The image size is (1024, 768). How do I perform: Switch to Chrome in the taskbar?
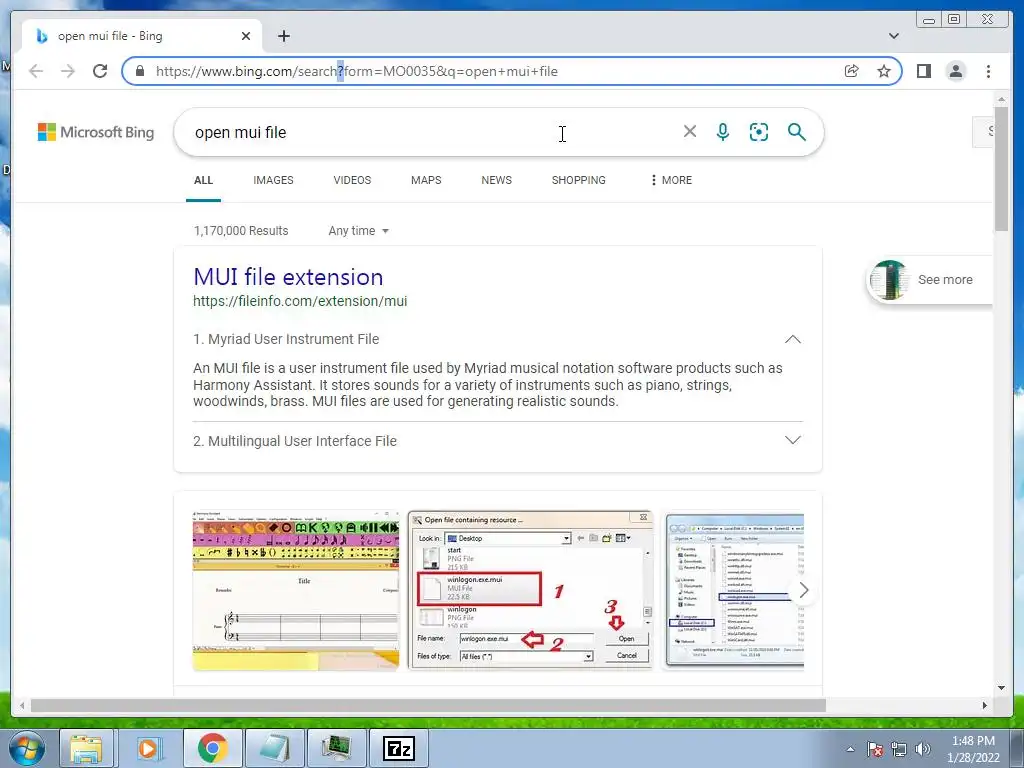pyautogui.click(x=212, y=748)
